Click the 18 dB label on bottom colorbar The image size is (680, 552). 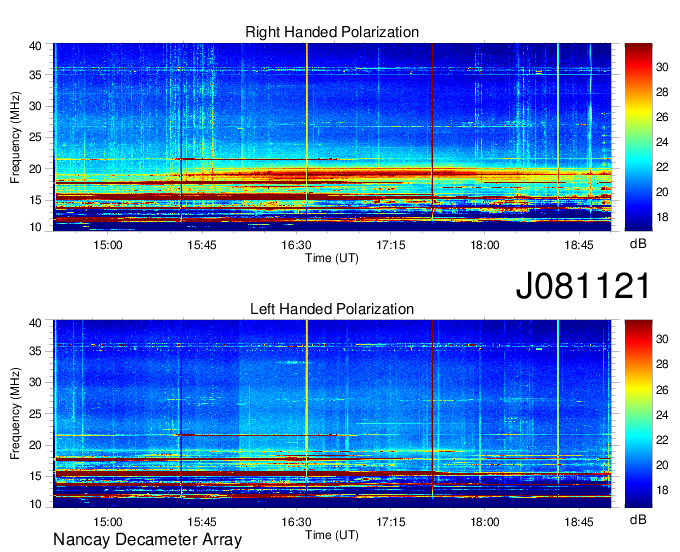tap(662, 490)
